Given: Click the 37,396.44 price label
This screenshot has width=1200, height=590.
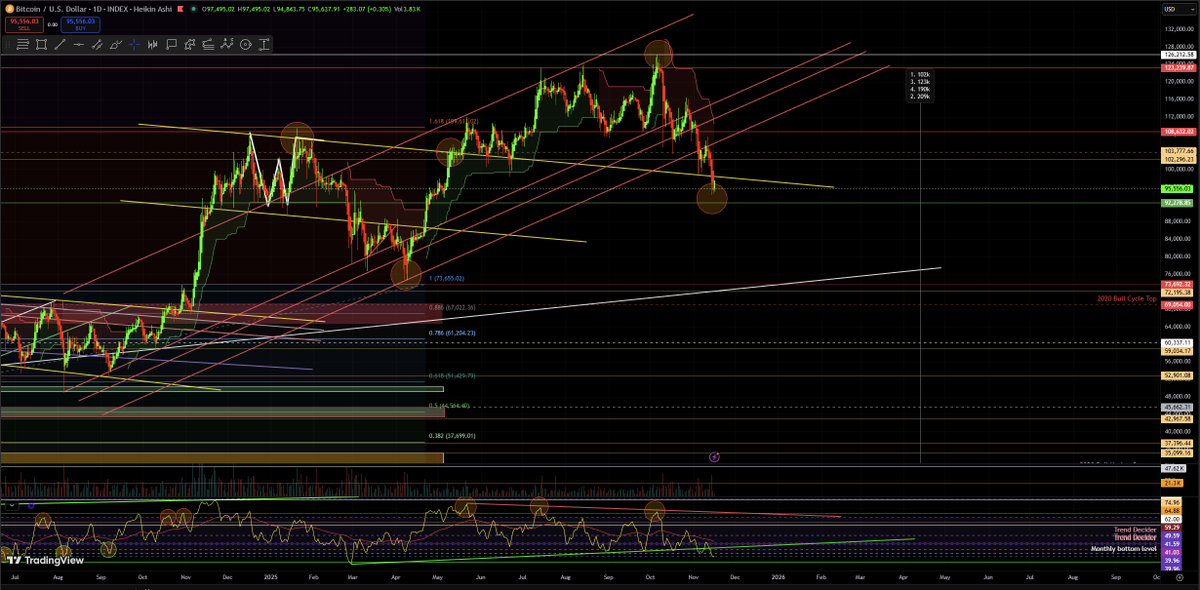Looking at the screenshot, I should 1178,443.
